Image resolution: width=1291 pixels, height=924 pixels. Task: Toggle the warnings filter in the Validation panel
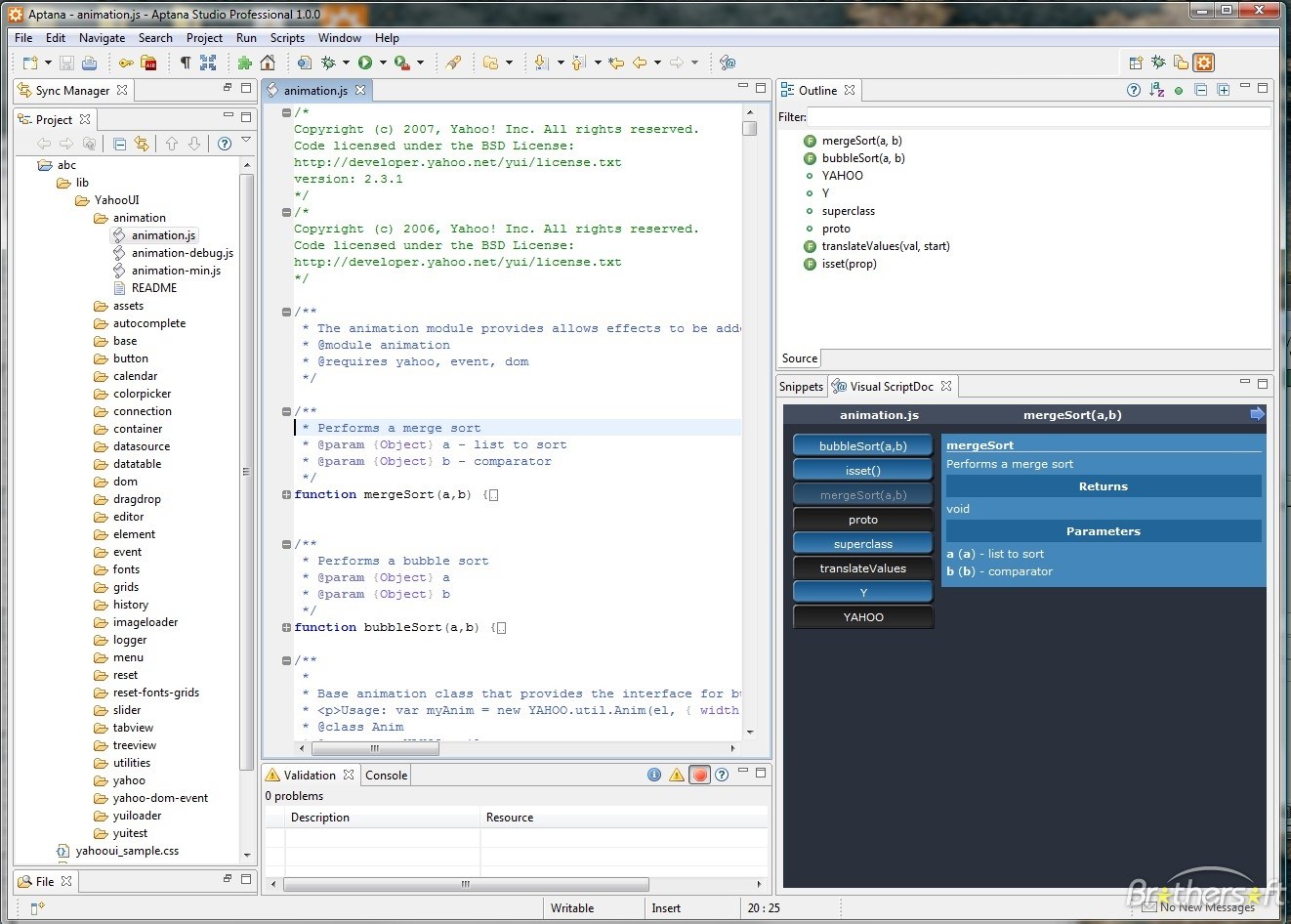677,775
